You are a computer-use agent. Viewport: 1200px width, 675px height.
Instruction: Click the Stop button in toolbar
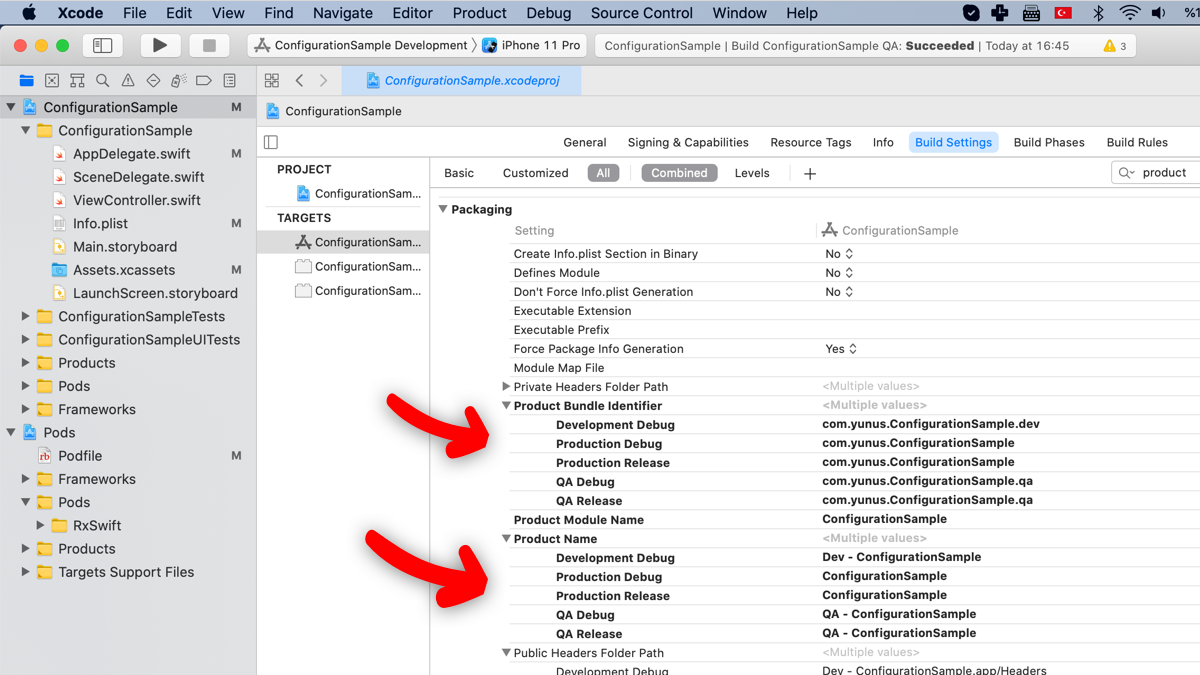[x=209, y=45]
